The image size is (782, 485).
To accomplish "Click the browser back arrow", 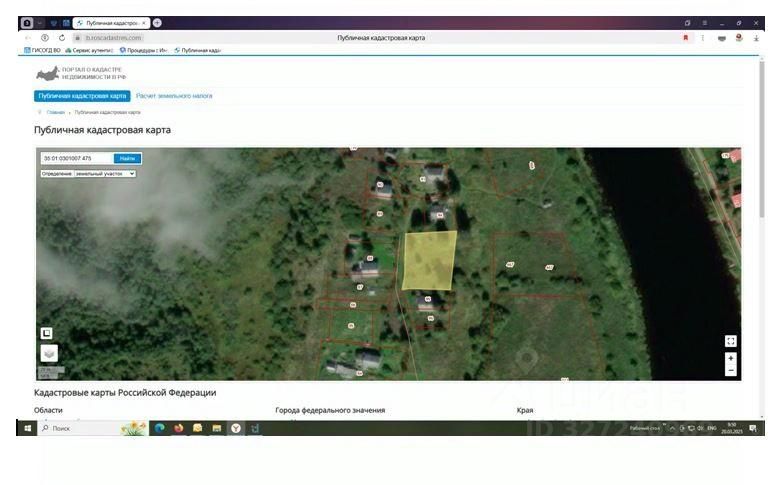I will click(28, 38).
